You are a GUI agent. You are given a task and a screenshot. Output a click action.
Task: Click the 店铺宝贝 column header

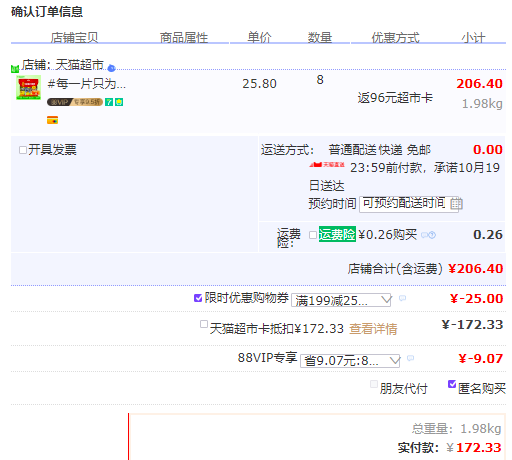(74, 37)
